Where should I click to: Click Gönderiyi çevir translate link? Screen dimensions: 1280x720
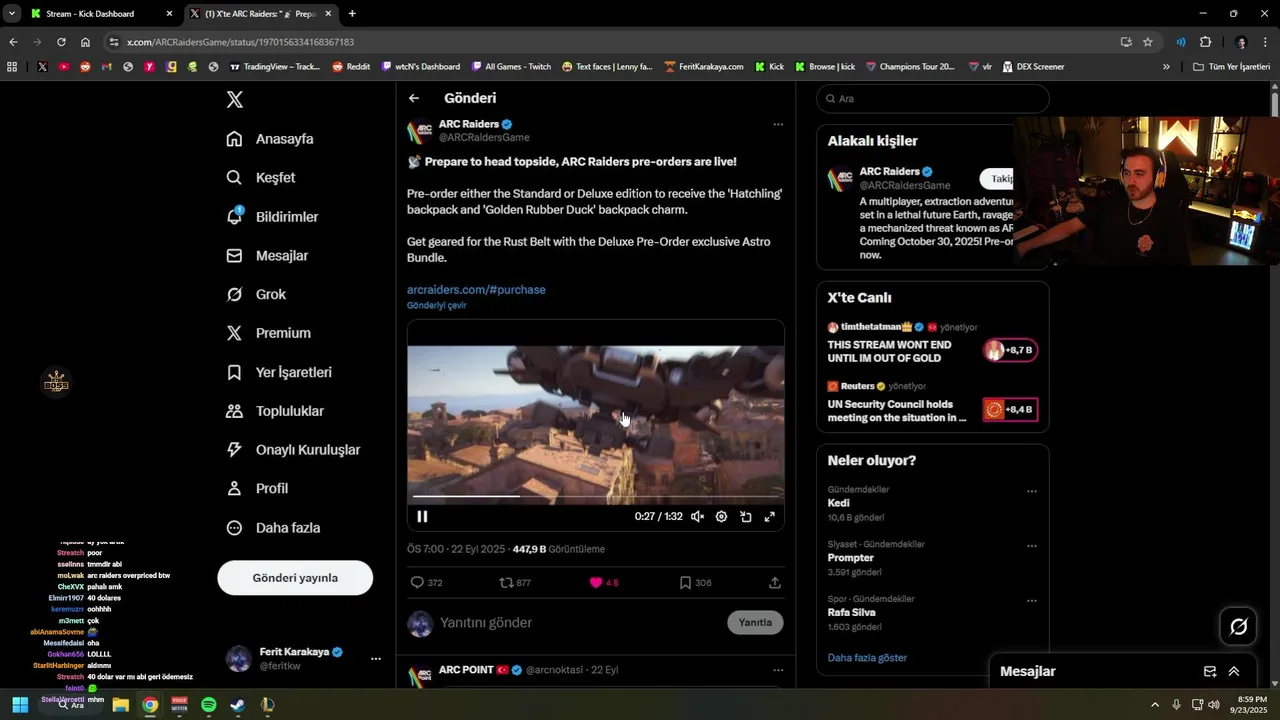[437, 306]
